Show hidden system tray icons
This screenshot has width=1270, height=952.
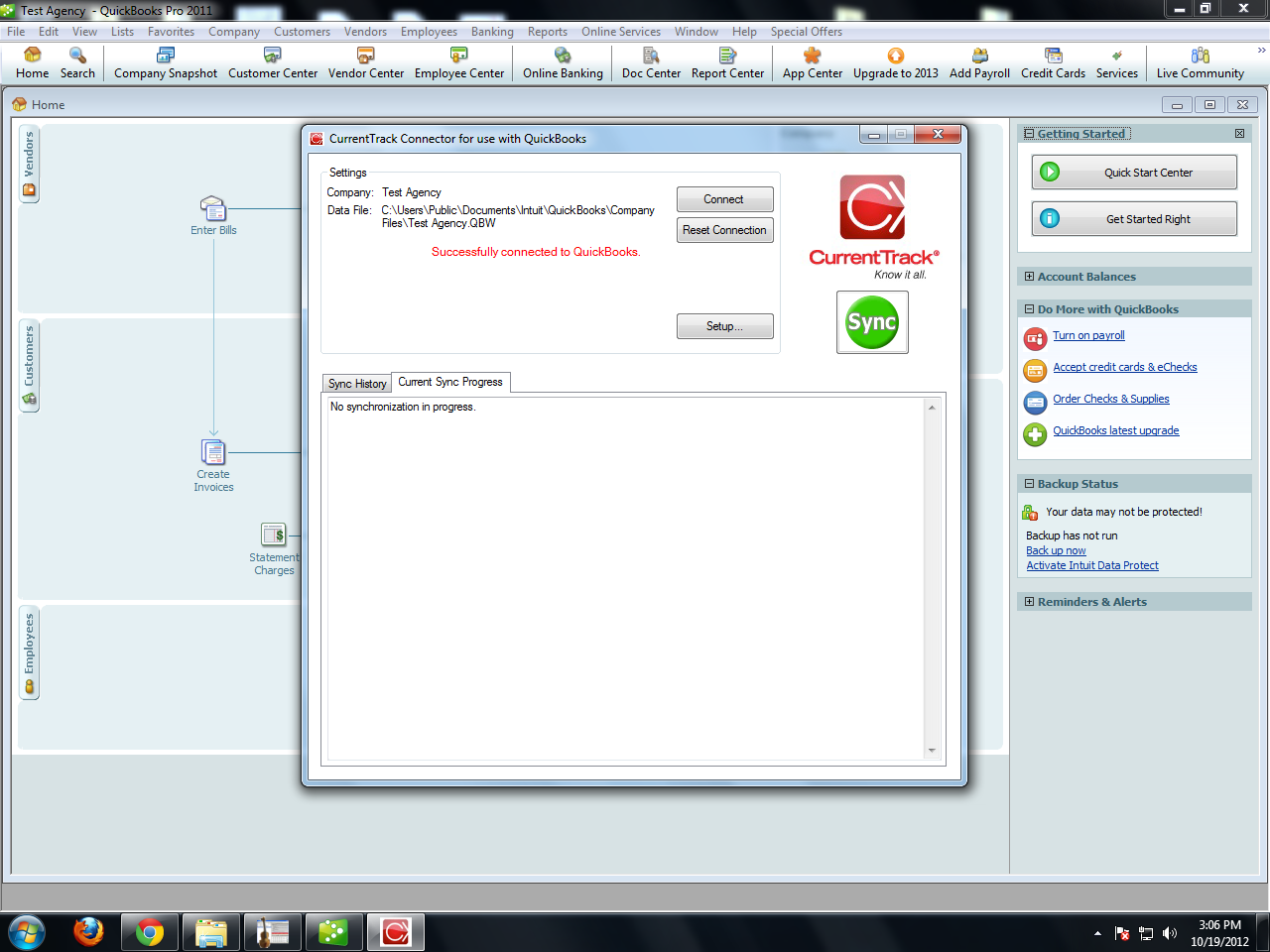tap(1097, 933)
